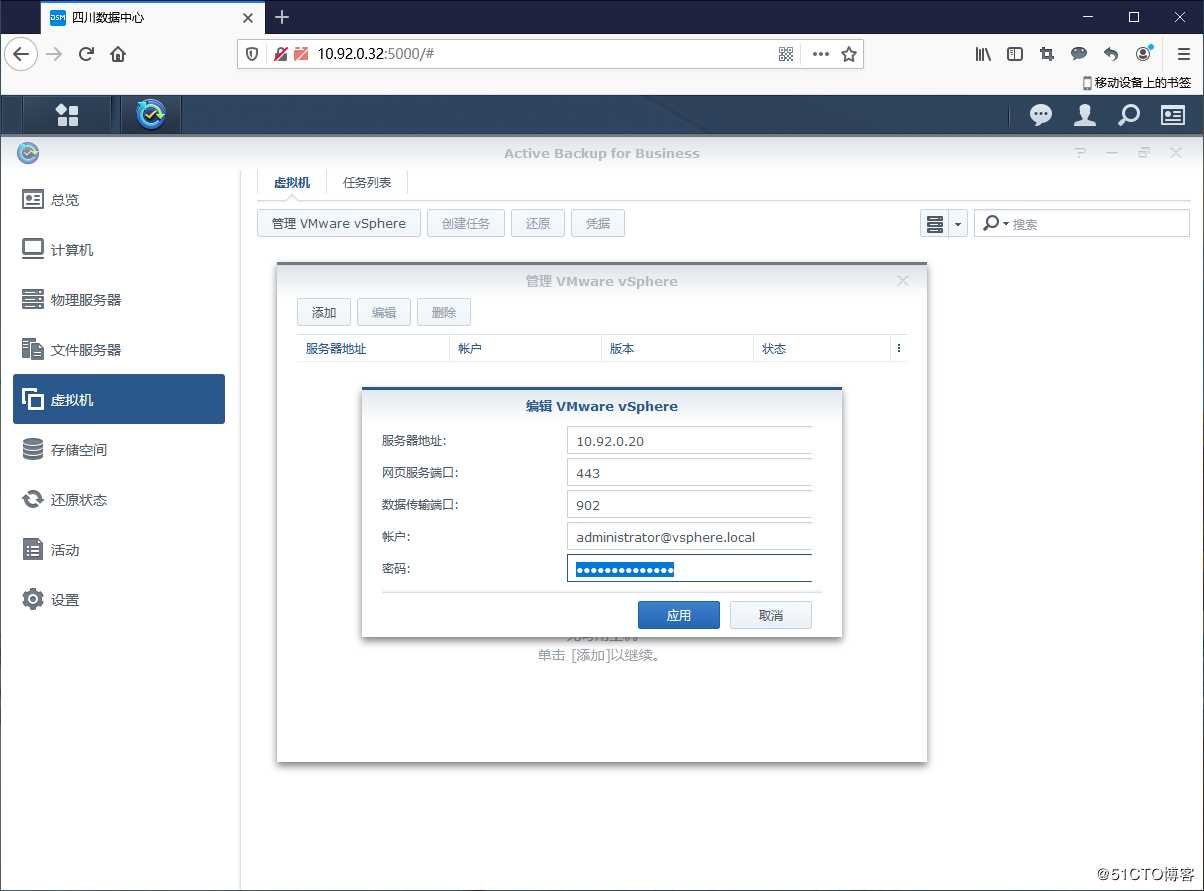This screenshot has width=1204, height=891.
Task: Click DSM search magnifier icon
Action: (1128, 115)
